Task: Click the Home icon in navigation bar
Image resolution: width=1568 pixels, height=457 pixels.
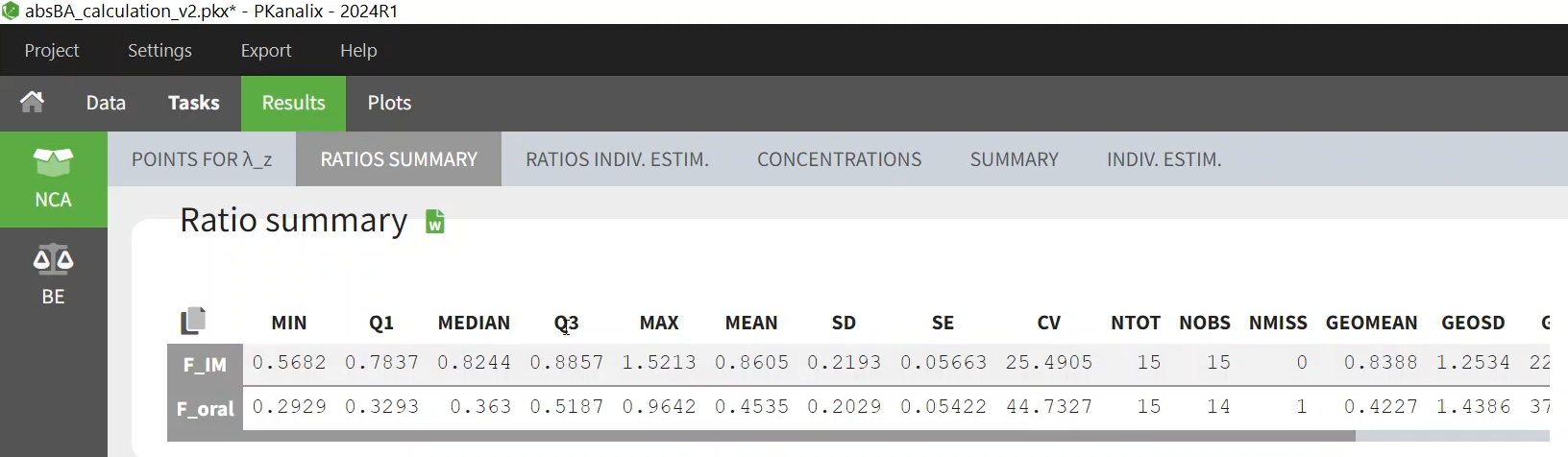Action: [x=32, y=103]
